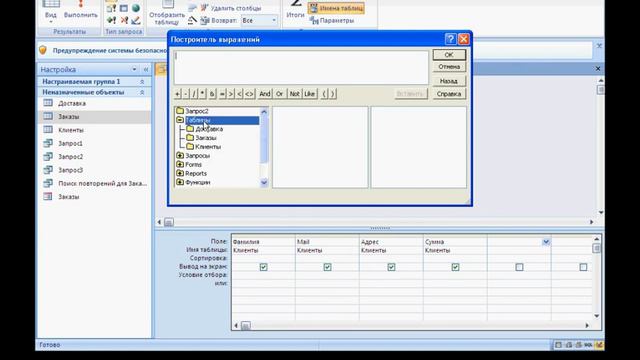Open the Настройка navigation pane dropdown arrow

(x=134, y=69)
